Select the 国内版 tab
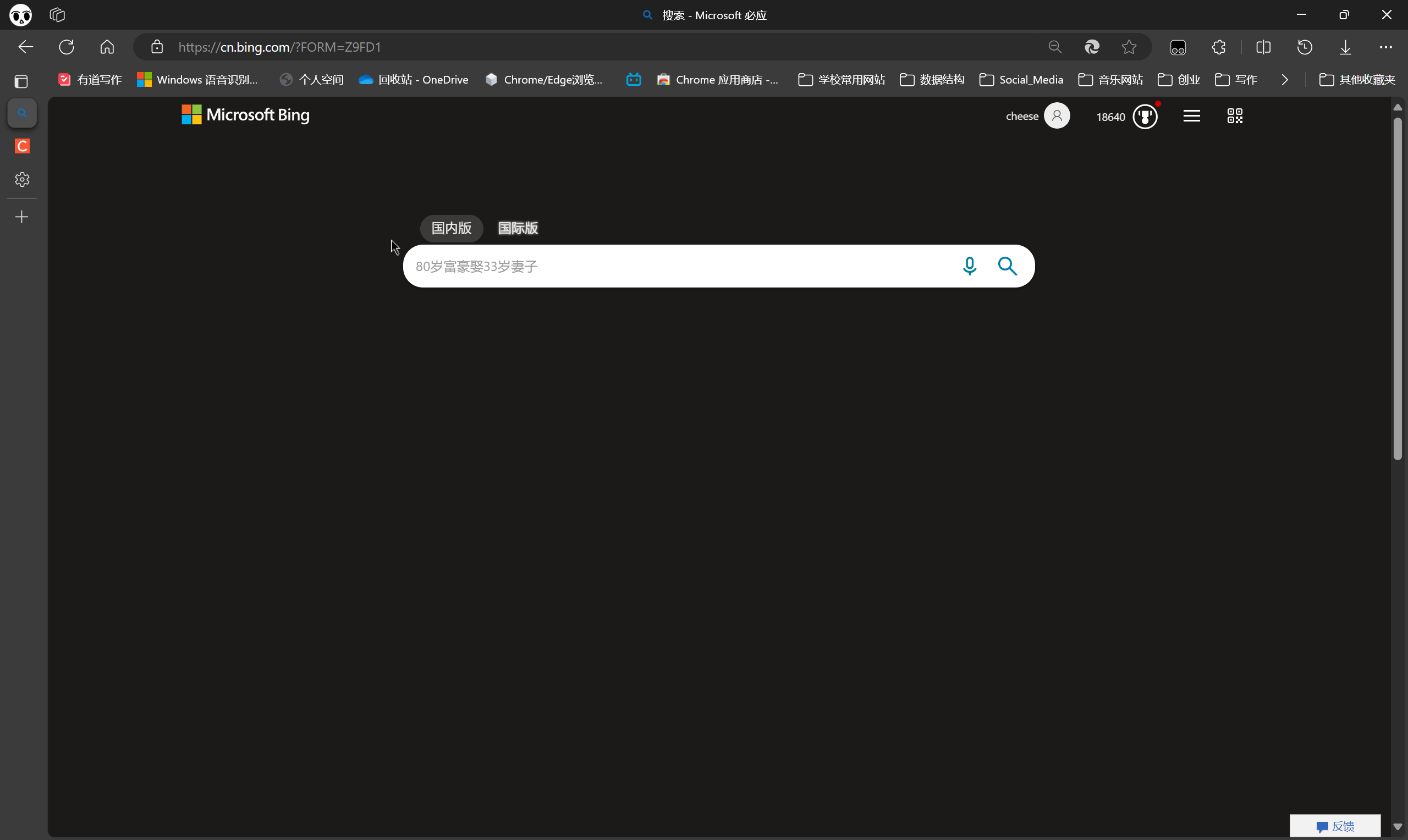This screenshot has width=1408, height=840. coord(451,228)
